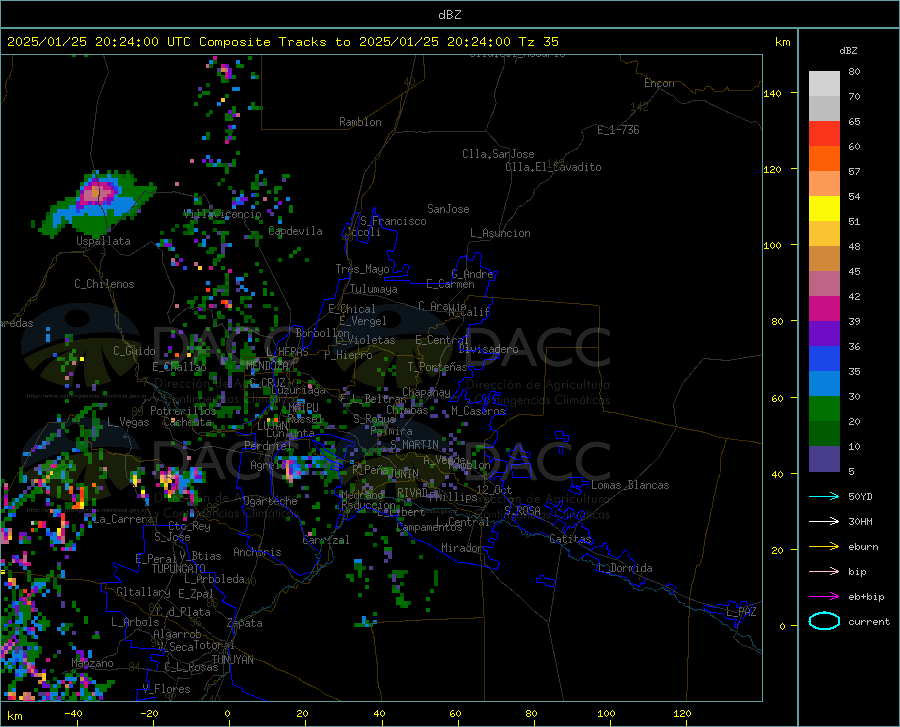Click the strong echo cell above Uspallata
The width and height of the screenshot is (900, 727).
click(x=96, y=192)
